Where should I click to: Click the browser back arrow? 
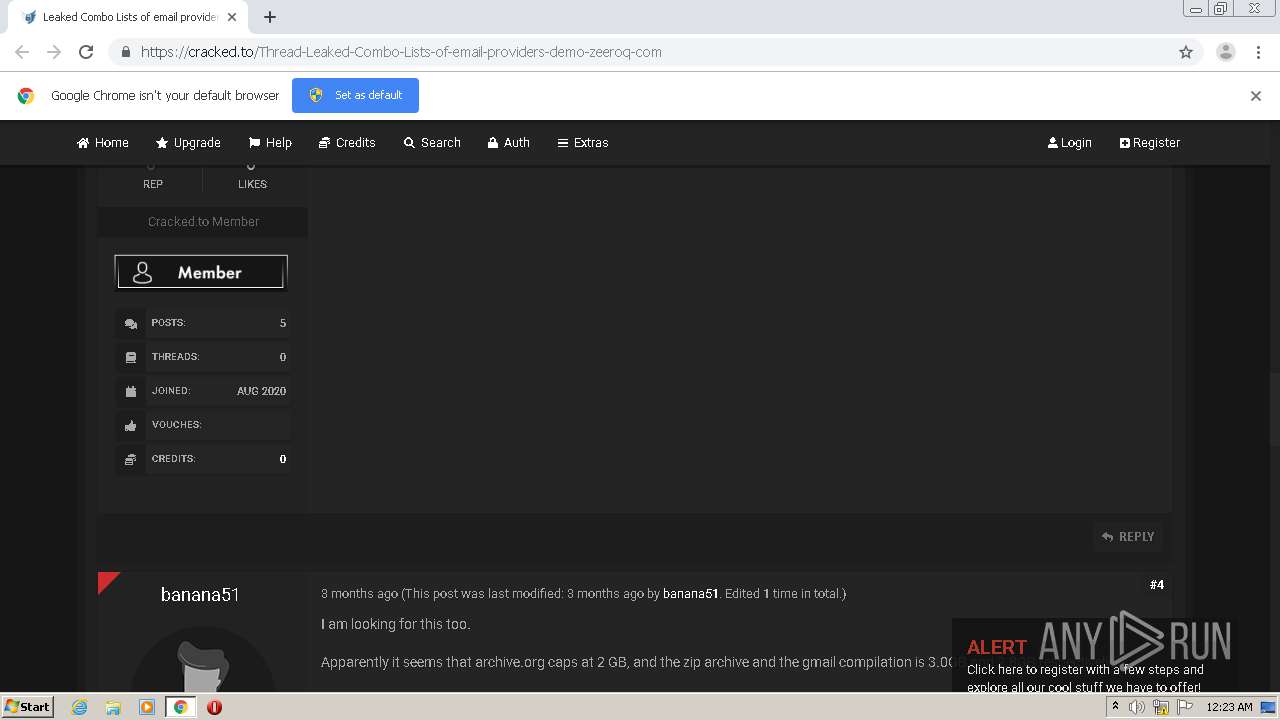point(22,52)
